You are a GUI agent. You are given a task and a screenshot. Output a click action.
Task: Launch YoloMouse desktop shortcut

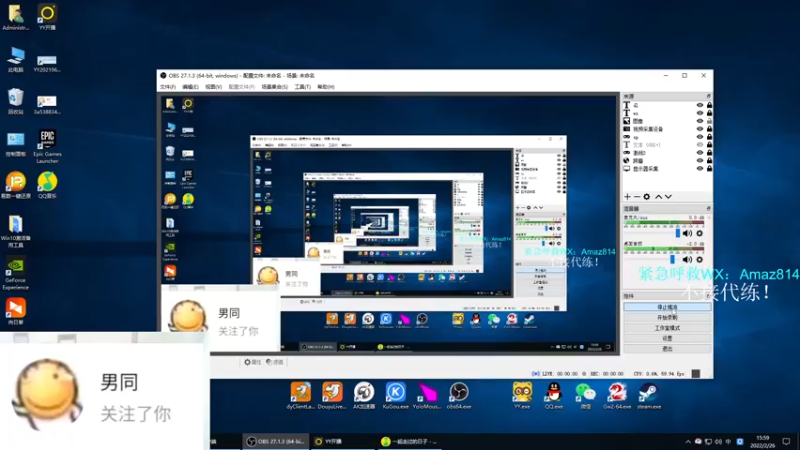point(427,396)
